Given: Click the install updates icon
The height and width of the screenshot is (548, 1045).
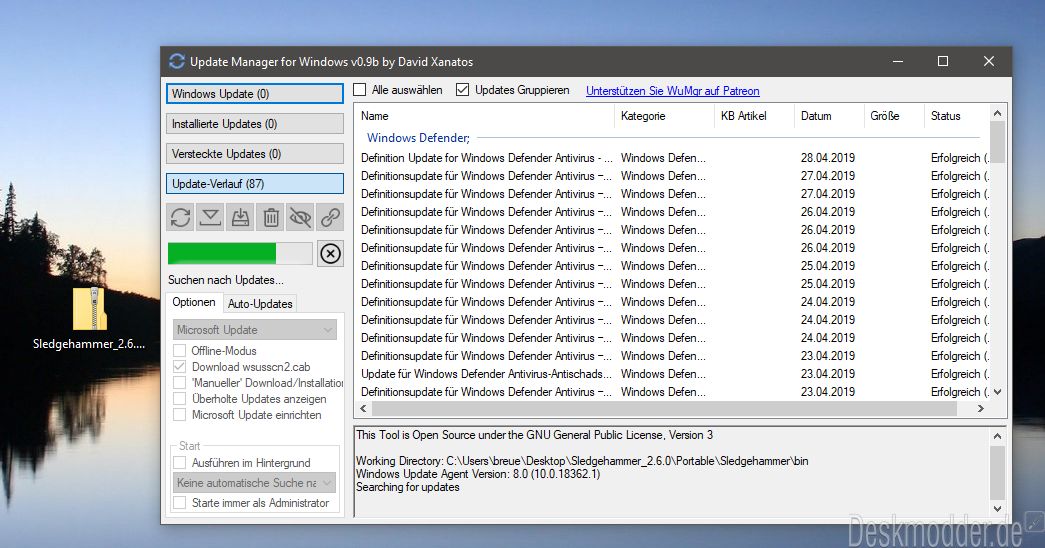Looking at the screenshot, I should (241, 217).
